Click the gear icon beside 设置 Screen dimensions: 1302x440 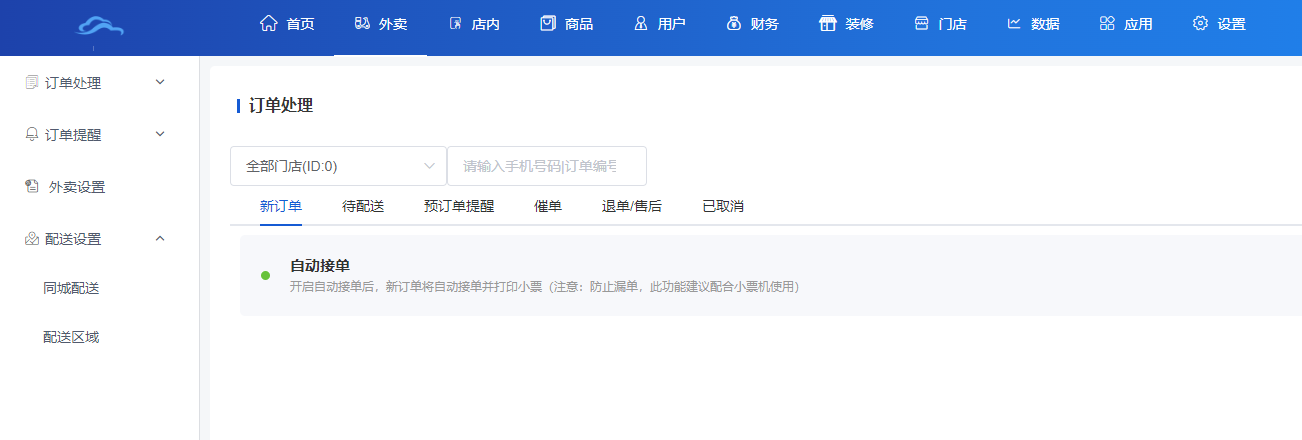tap(1200, 24)
